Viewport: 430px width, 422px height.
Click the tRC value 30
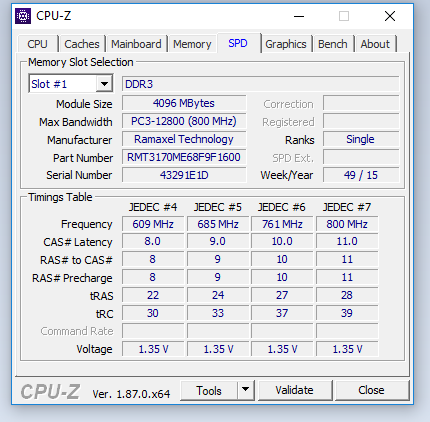[153, 313]
